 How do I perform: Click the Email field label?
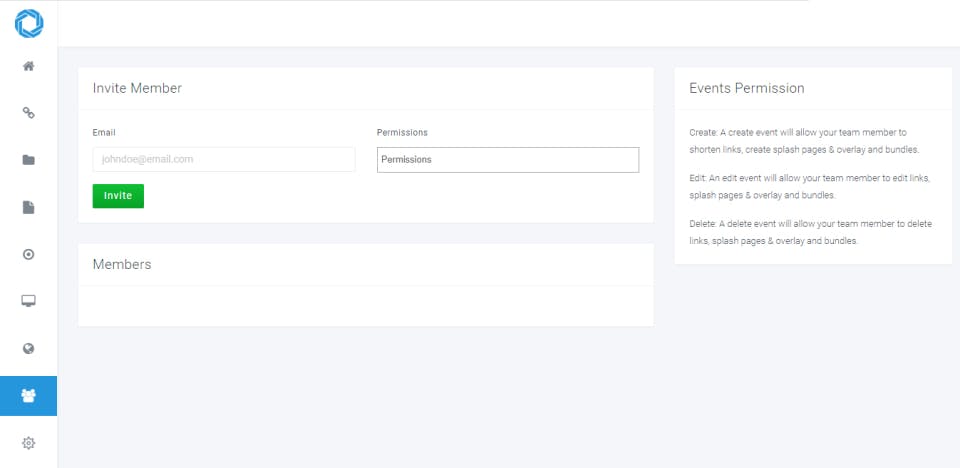point(104,132)
